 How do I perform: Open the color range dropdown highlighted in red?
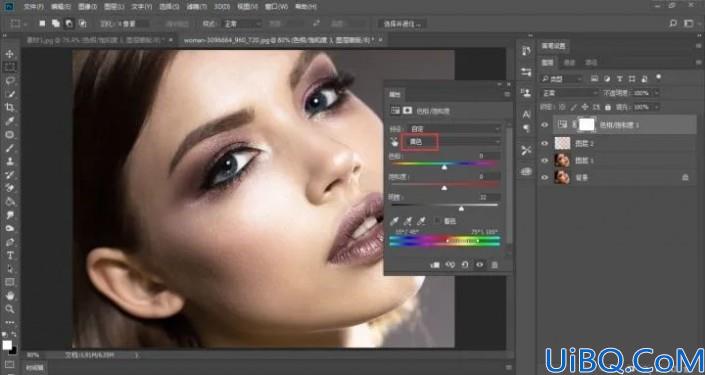click(452, 142)
